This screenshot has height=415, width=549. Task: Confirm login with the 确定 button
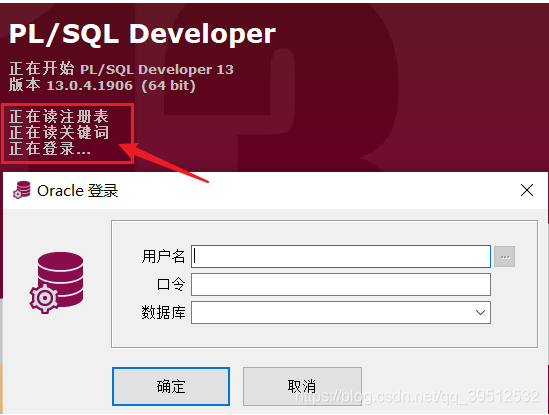(x=171, y=386)
